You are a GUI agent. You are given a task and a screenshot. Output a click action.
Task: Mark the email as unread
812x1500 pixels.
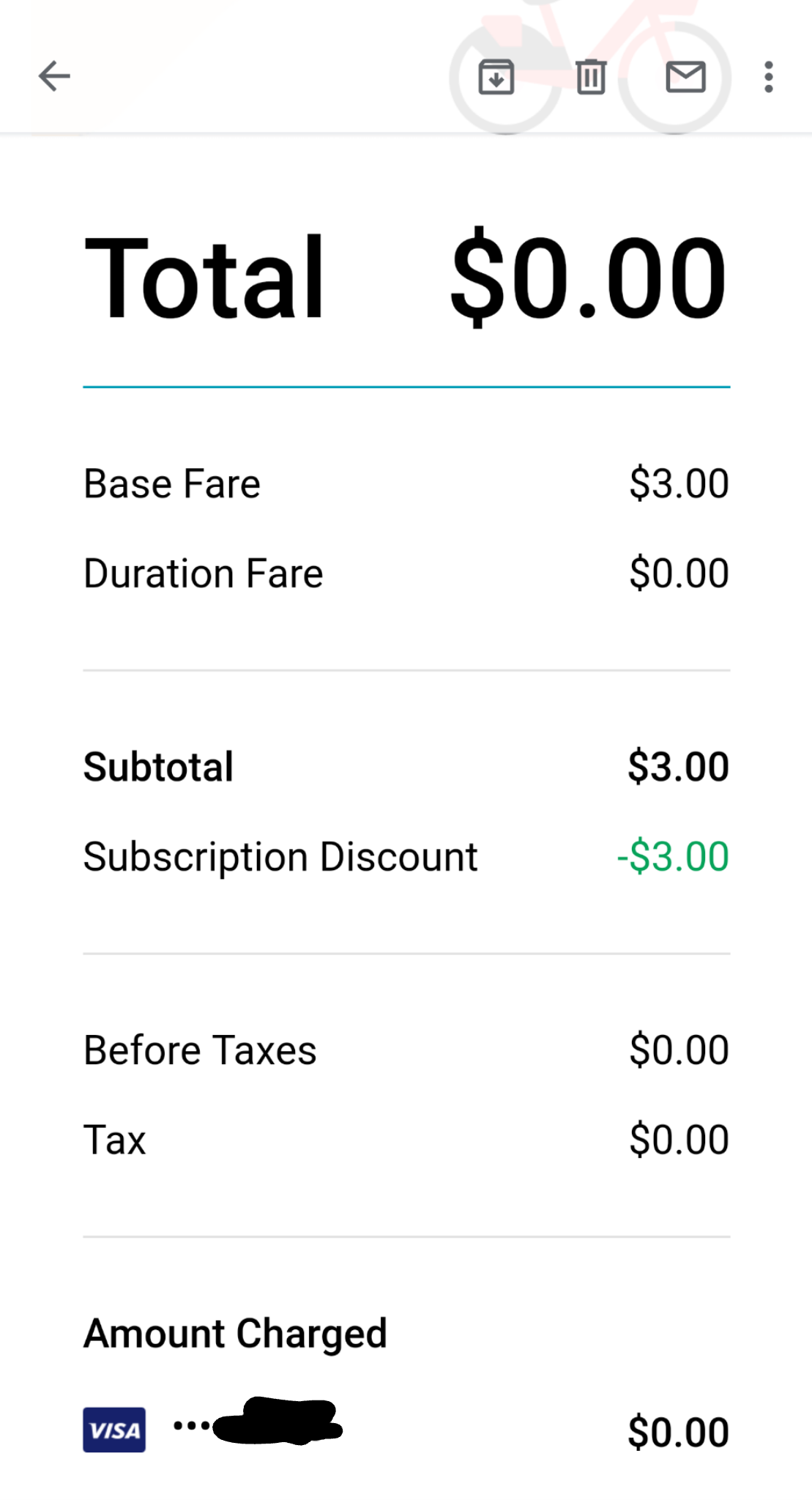coord(685,77)
